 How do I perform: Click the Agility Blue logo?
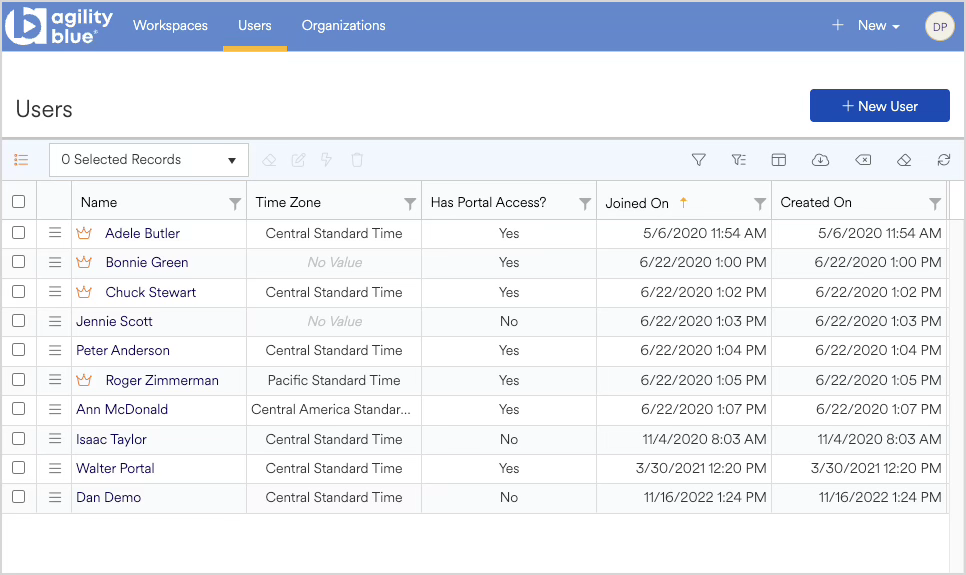[59, 26]
